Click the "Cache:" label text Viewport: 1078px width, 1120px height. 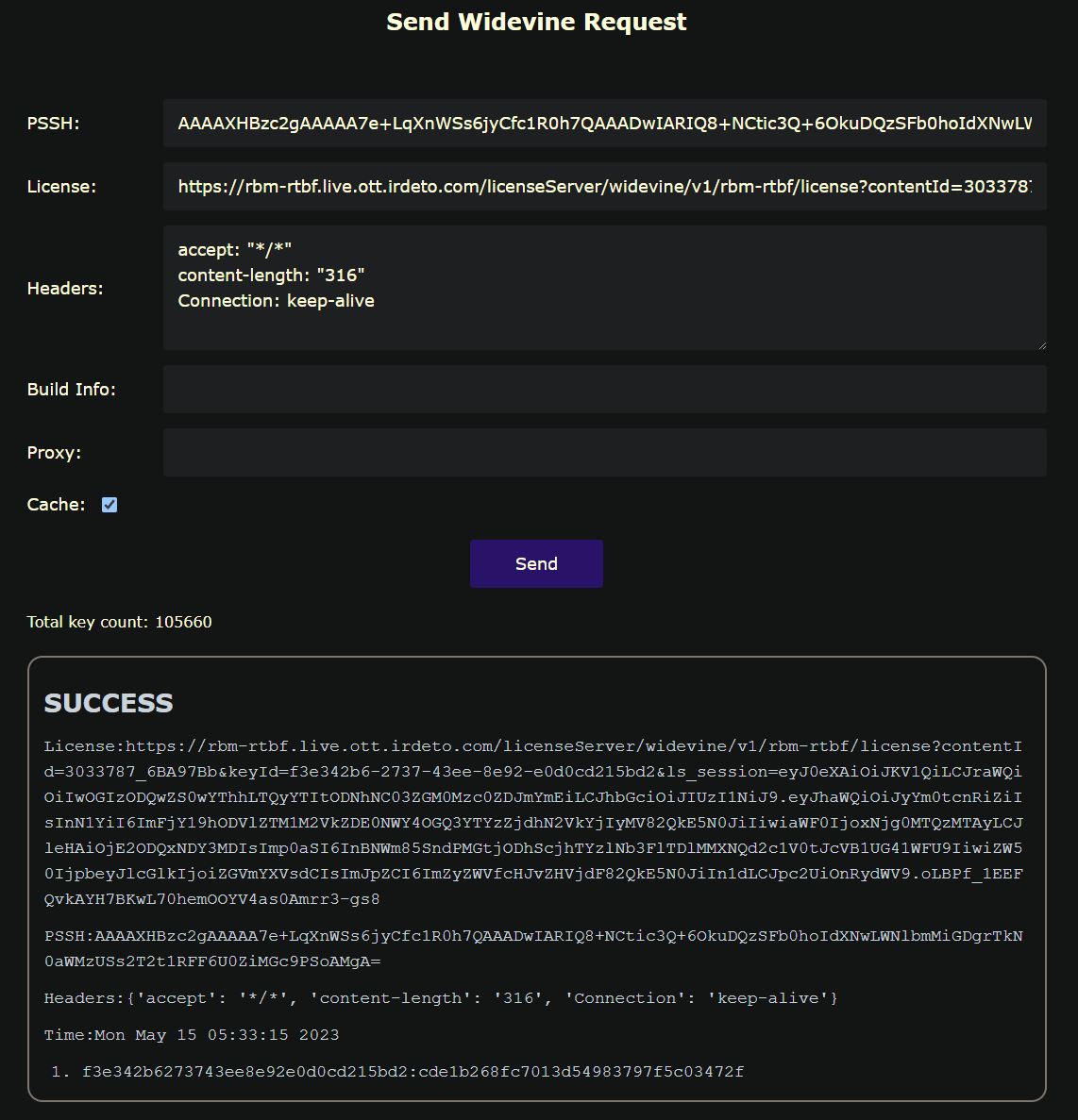[x=56, y=505]
